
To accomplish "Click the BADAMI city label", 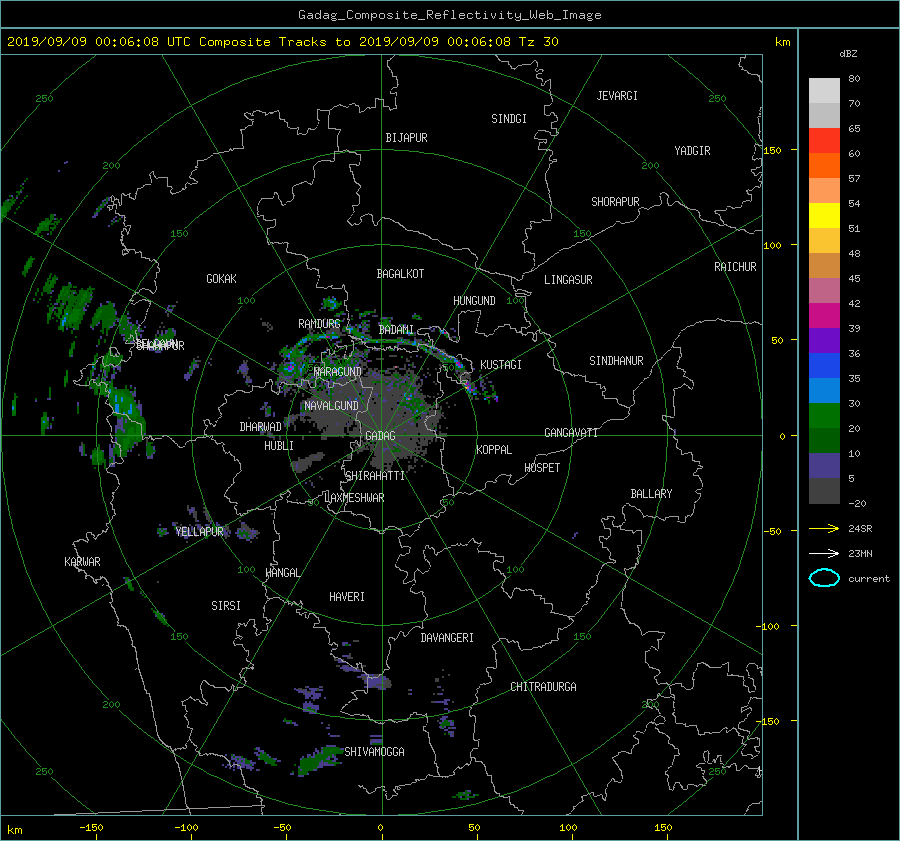I will point(396,330).
